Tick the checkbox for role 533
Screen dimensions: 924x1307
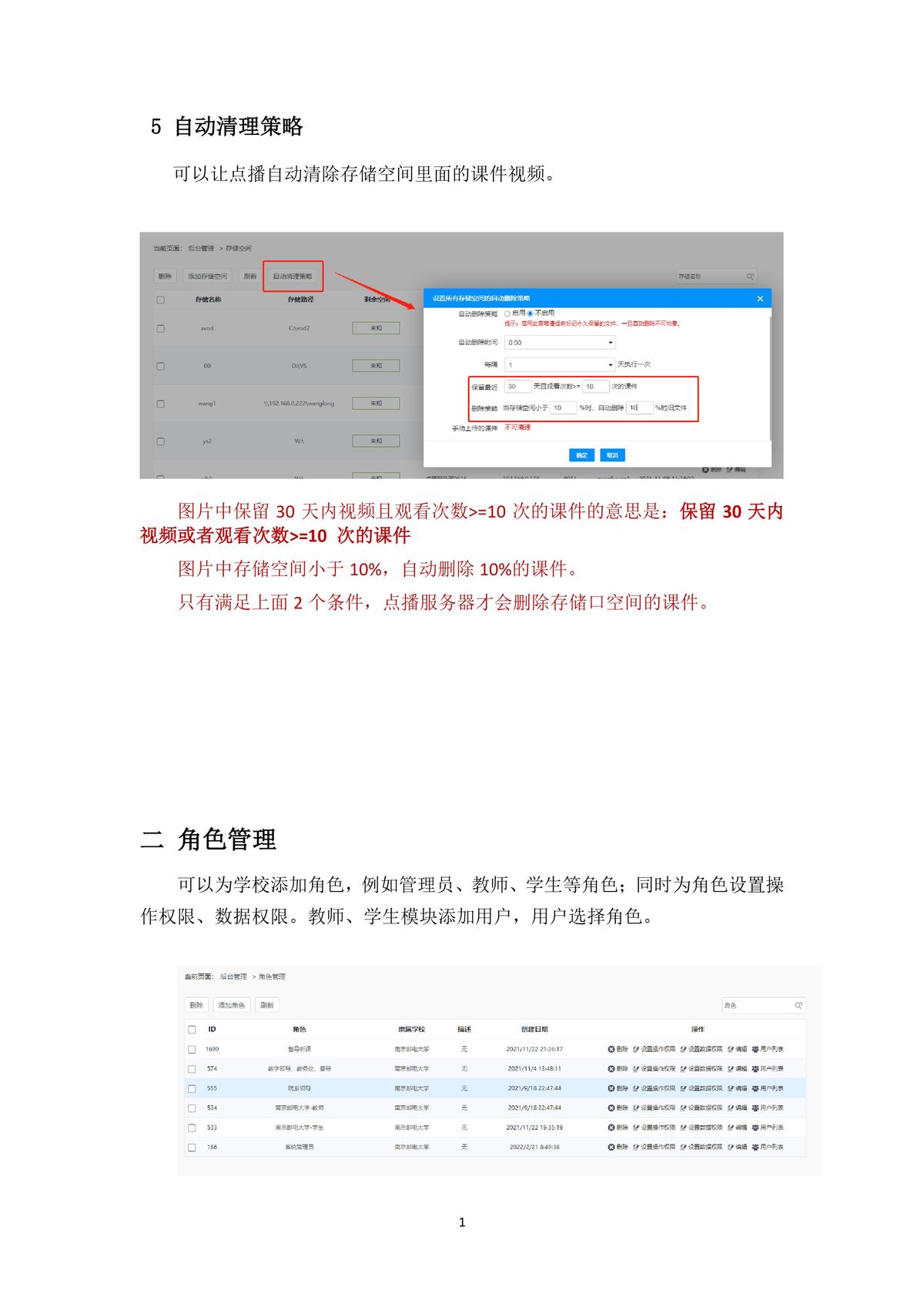click(x=192, y=1128)
